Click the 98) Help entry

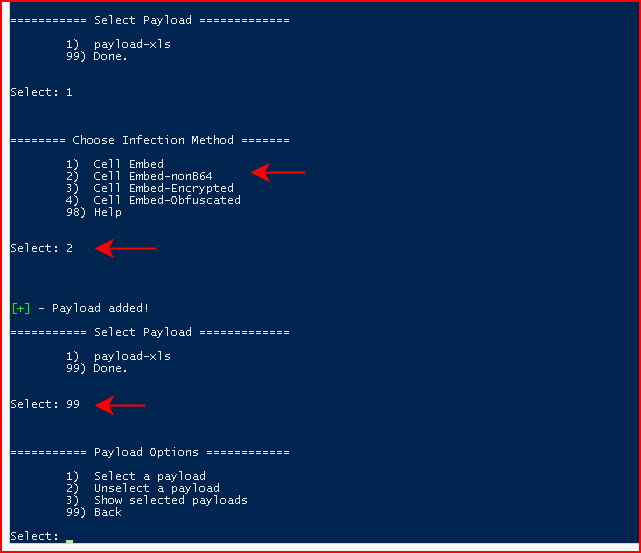94,212
